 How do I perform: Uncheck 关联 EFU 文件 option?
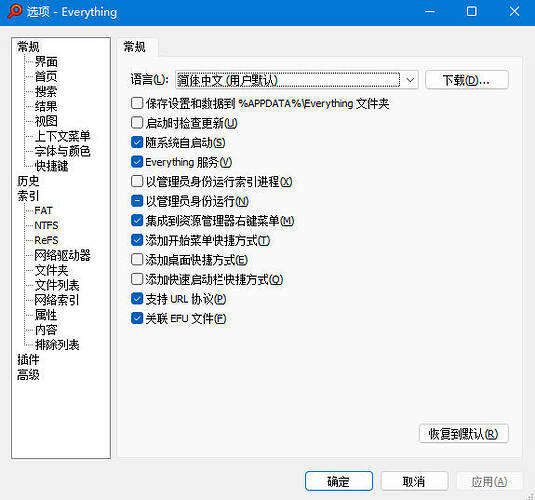click(137, 318)
